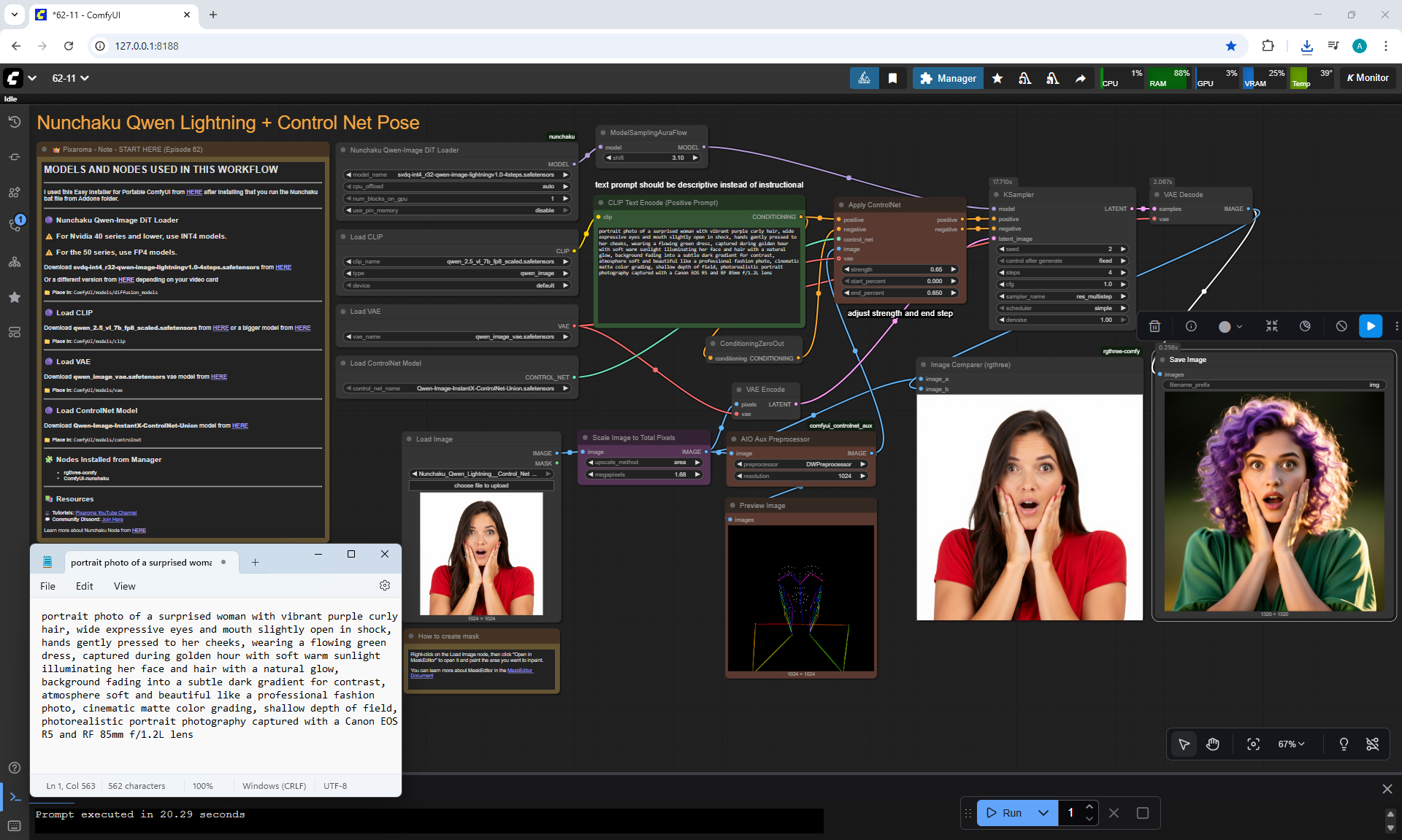This screenshot has height=840, width=1402.
Task: Open the 62-11 workflow name dropdown
Action: coord(70,78)
